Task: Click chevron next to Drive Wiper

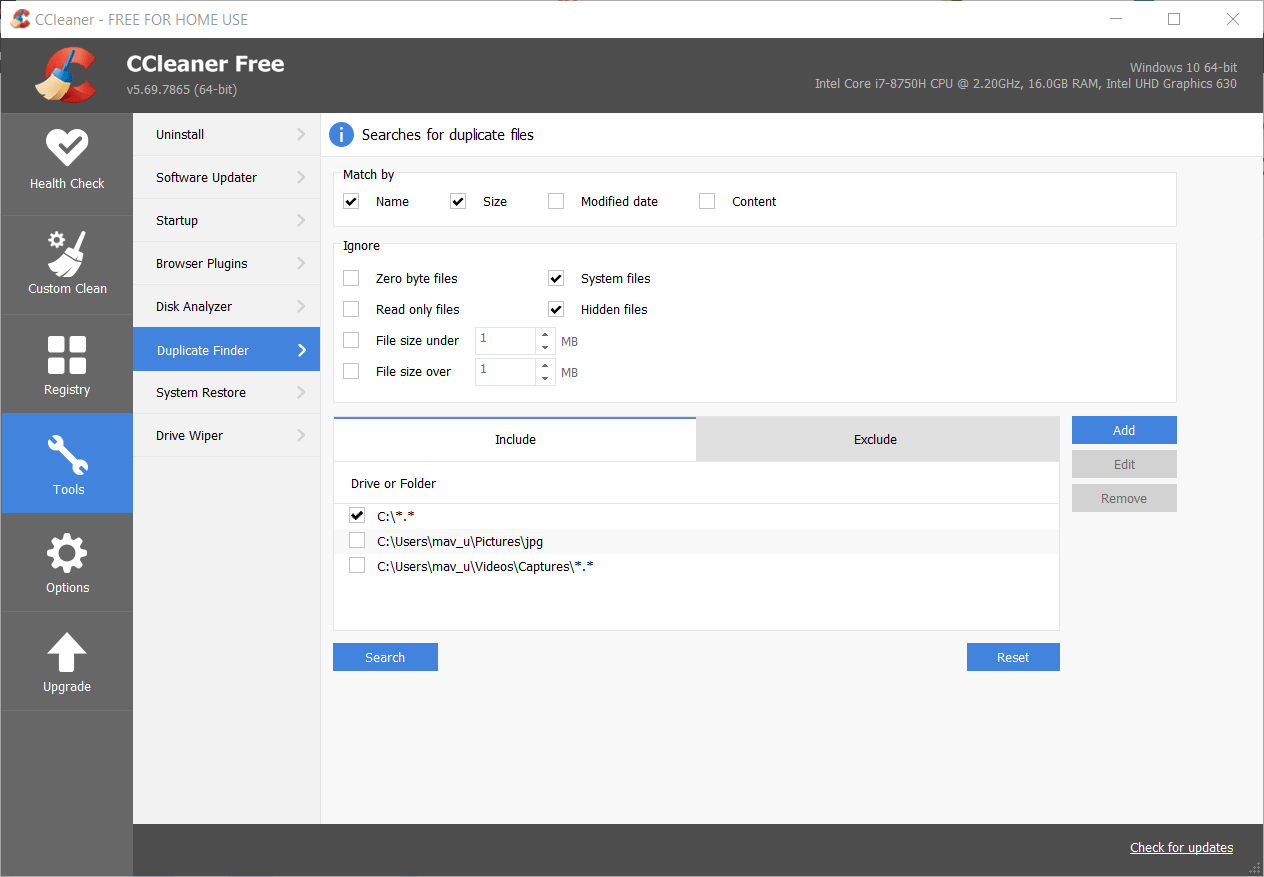Action: pyautogui.click(x=301, y=435)
